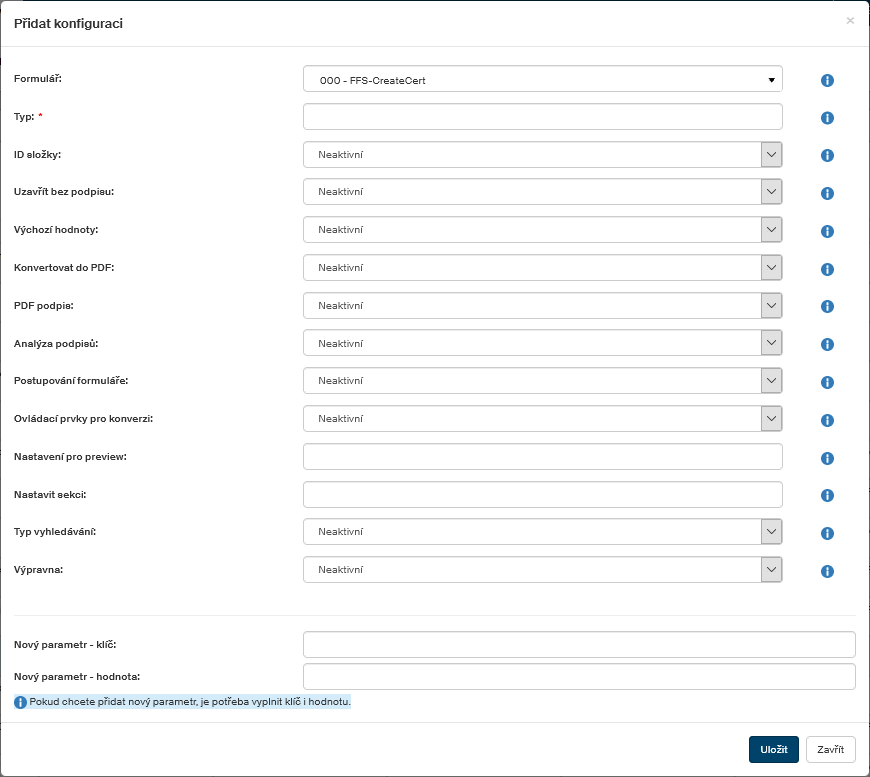Expand the Uzavřít bez podpisu dropdown
Screen dimensions: 870x777
tap(542, 192)
